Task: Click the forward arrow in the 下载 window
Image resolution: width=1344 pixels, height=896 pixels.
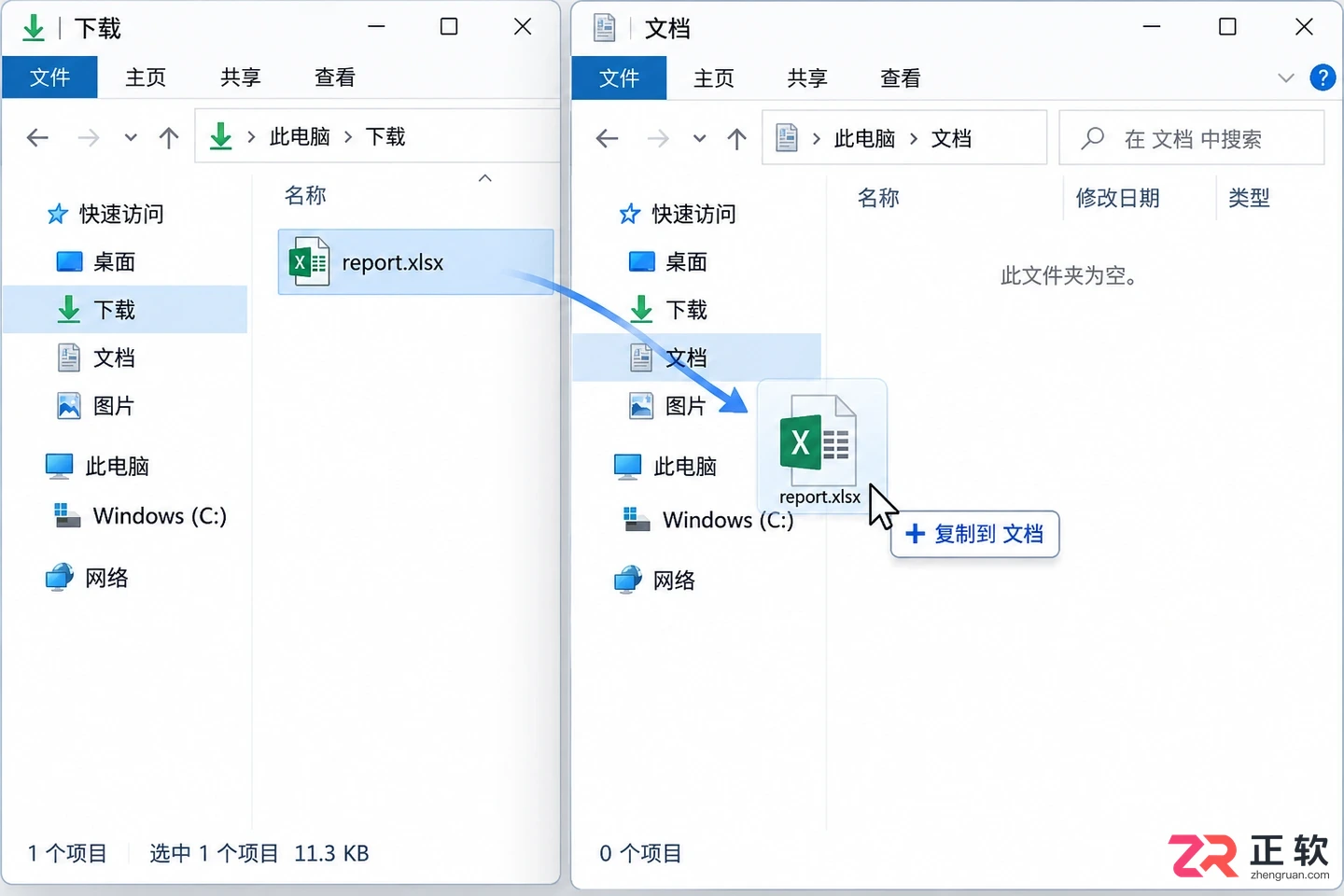Action: [89, 138]
